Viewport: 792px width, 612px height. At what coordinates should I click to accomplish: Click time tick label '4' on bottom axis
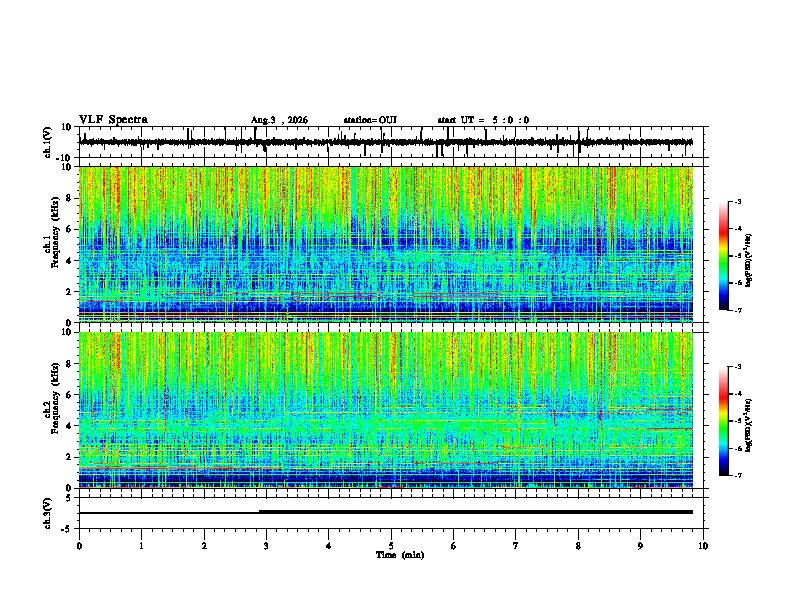click(329, 546)
